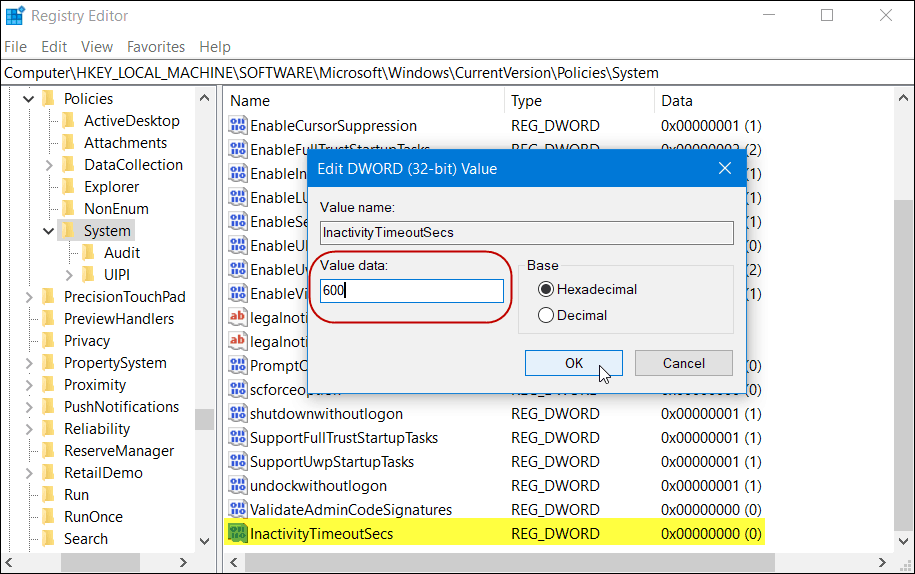Collapse the System key
The height and width of the screenshot is (574, 915).
coord(48,232)
